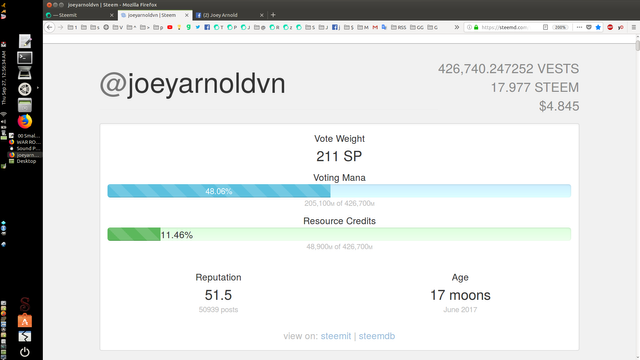Click the @joeyarnoldvn heading
The image size is (640, 360).
point(193,84)
